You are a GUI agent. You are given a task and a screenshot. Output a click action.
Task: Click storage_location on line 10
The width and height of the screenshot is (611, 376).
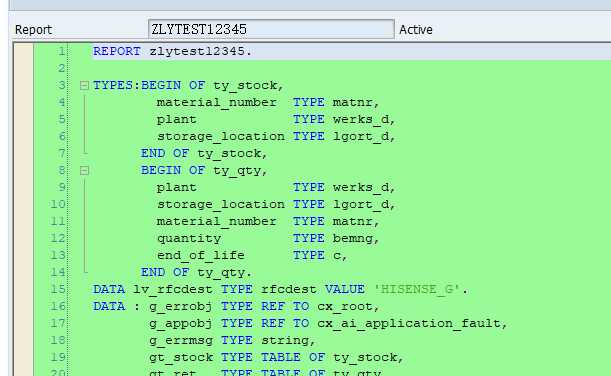(221, 205)
